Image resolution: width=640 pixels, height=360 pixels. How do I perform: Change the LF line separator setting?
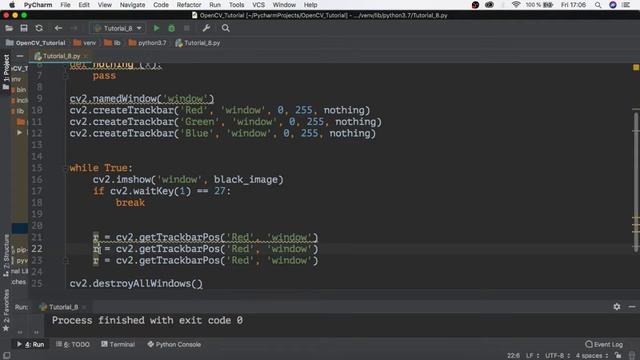coord(532,356)
